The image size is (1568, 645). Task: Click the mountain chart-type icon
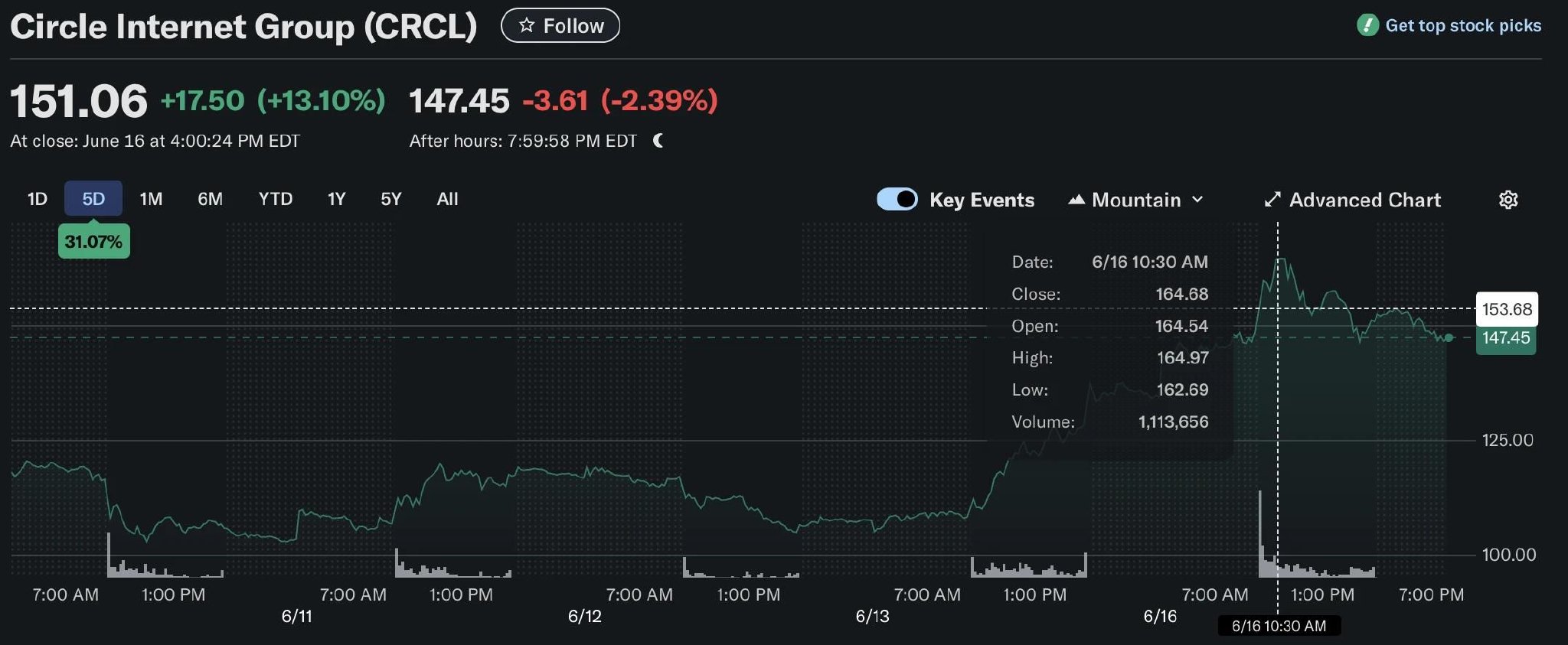point(1076,200)
